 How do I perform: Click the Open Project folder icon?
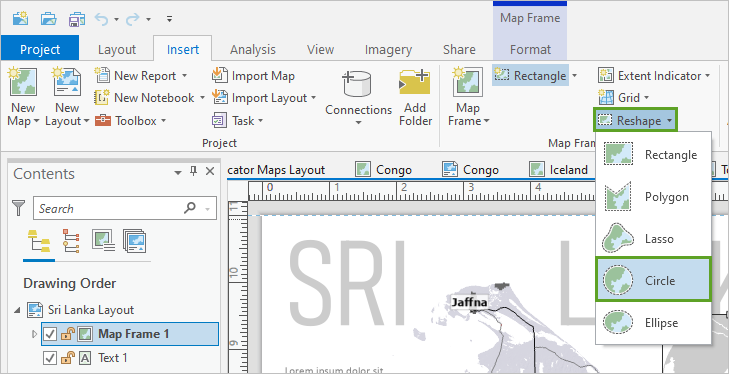coord(48,19)
